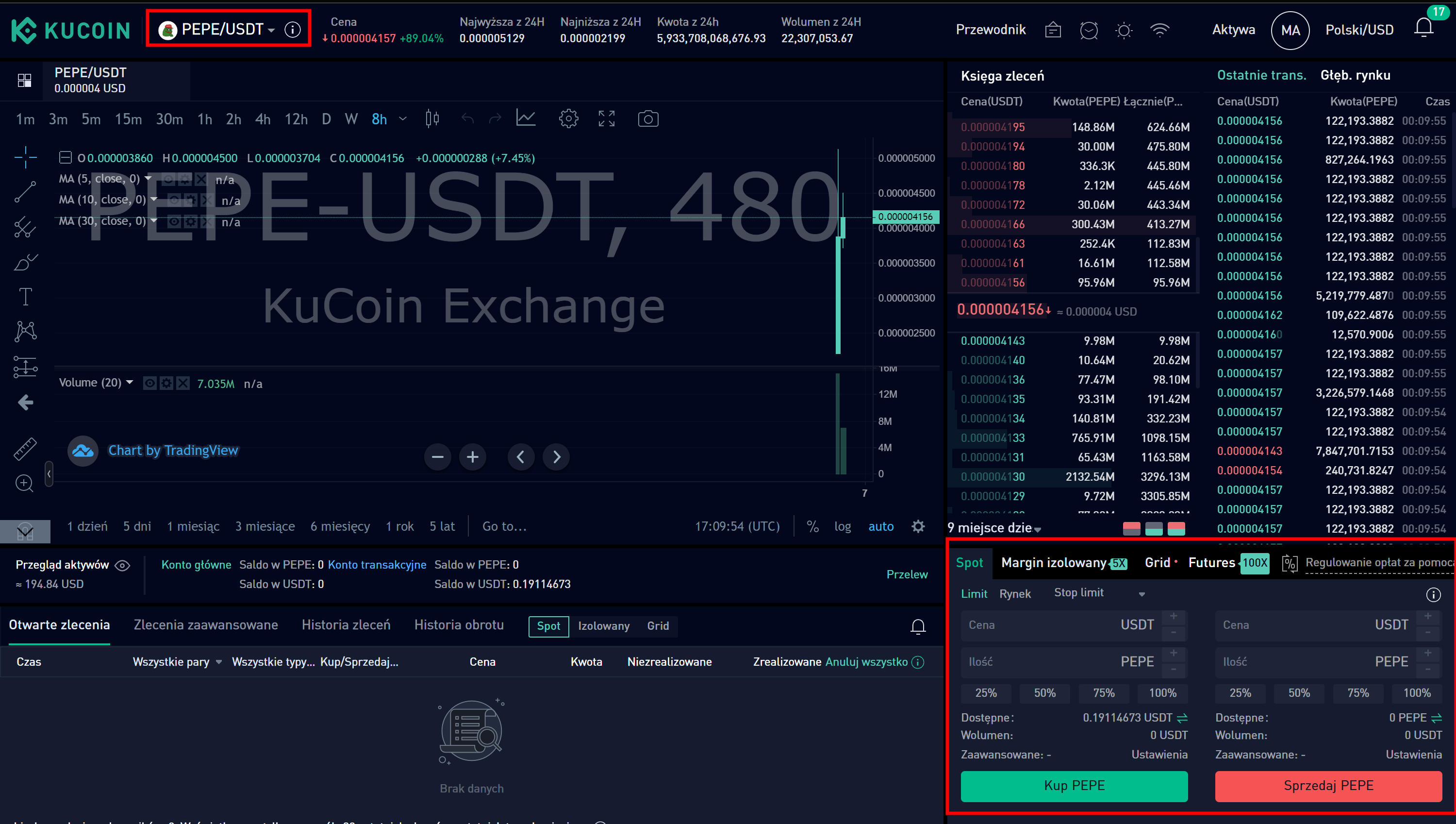This screenshot has width=1456, height=824.
Task: Open the candlestick chart style icon
Action: 432,119
